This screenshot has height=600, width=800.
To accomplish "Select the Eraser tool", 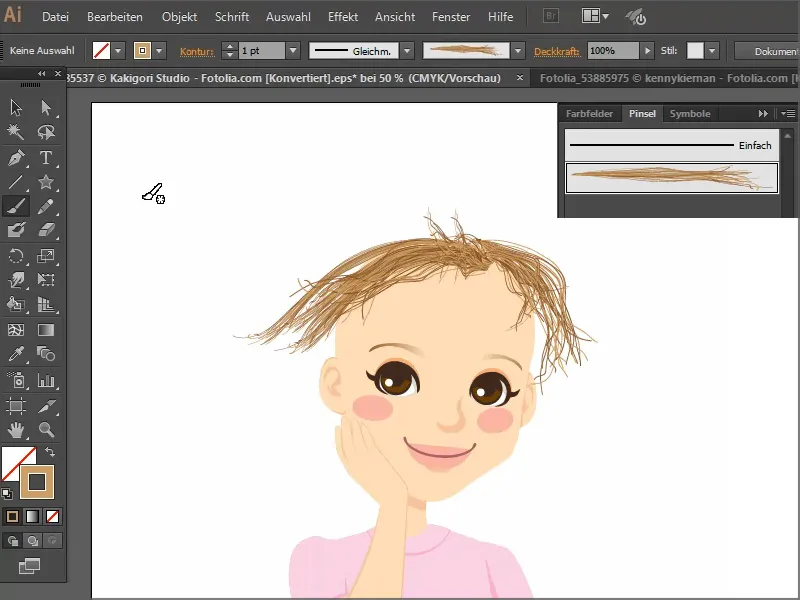I will [46, 230].
